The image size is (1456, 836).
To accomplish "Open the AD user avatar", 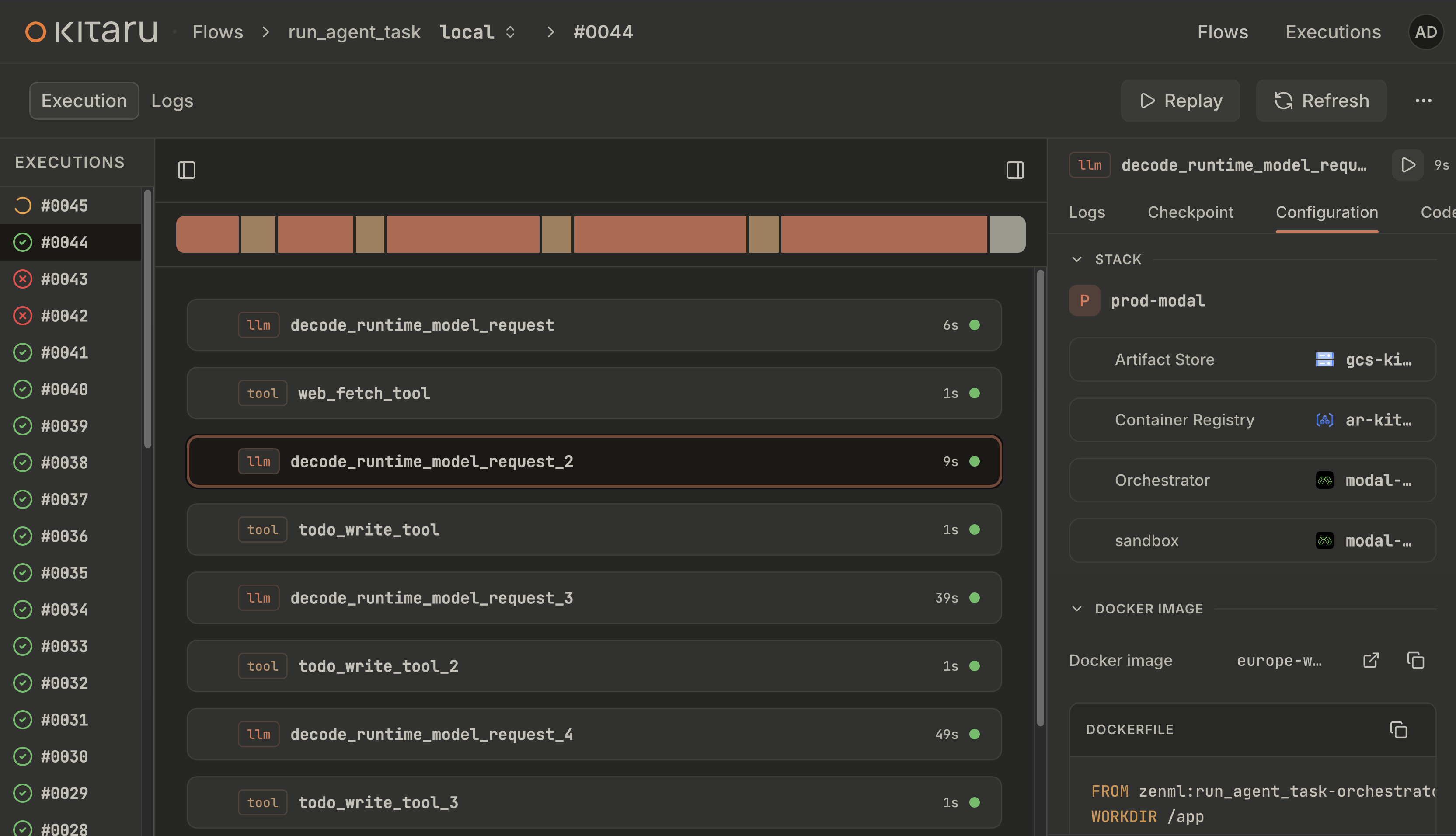I will pyautogui.click(x=1425, y=32).
